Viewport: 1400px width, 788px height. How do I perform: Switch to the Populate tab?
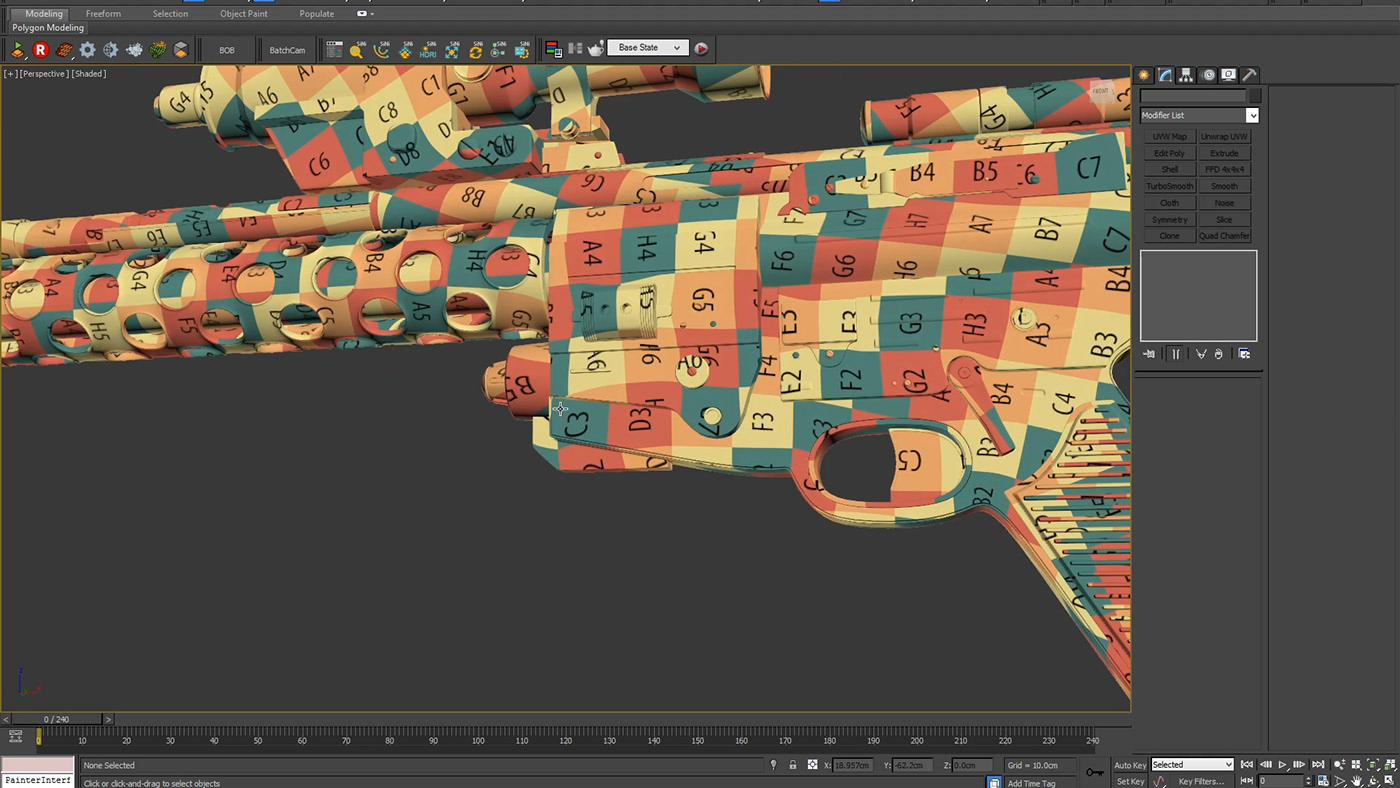point(316,14)
